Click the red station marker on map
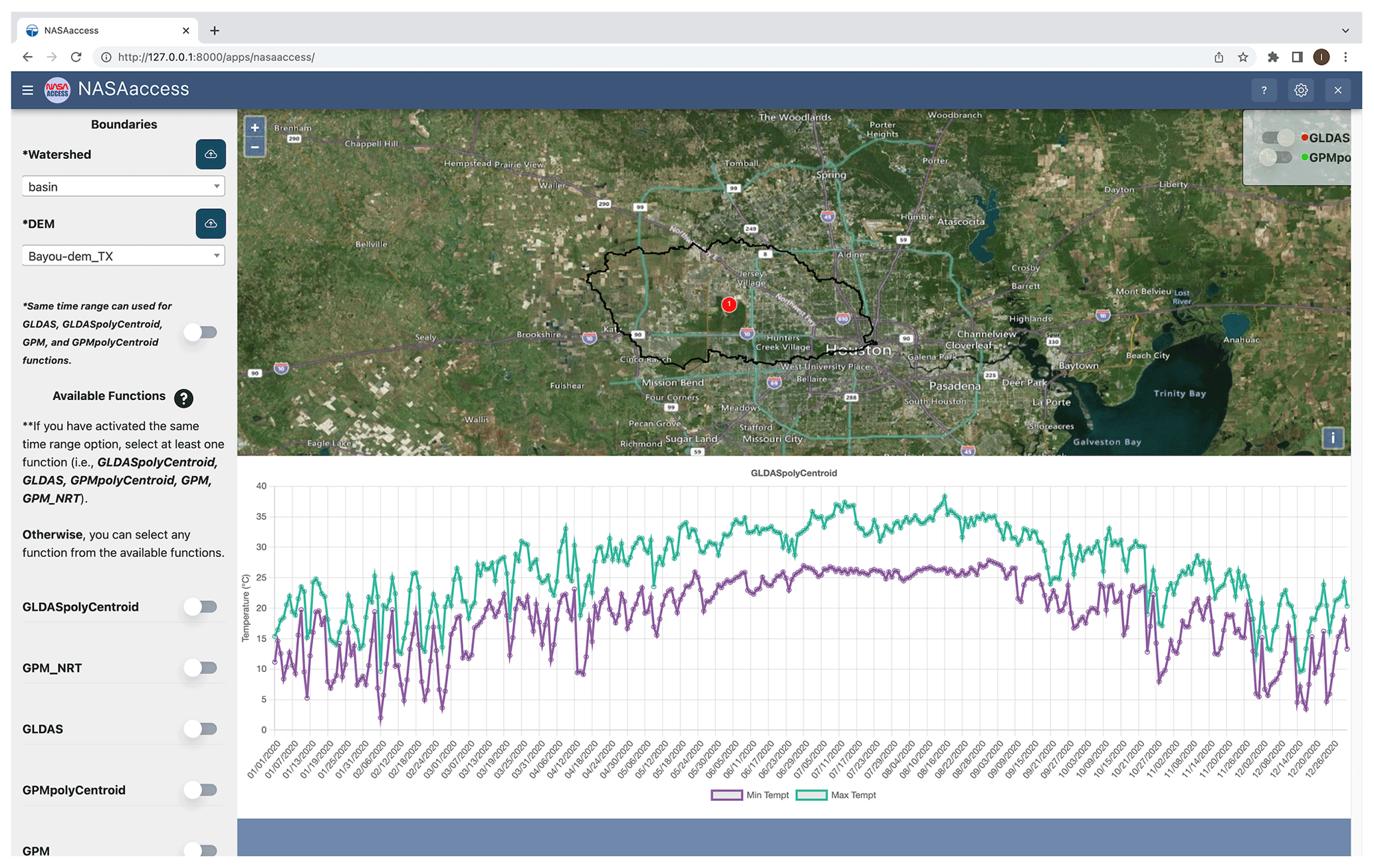Viewport: 1374px width, 868px height. pos(729,304)
